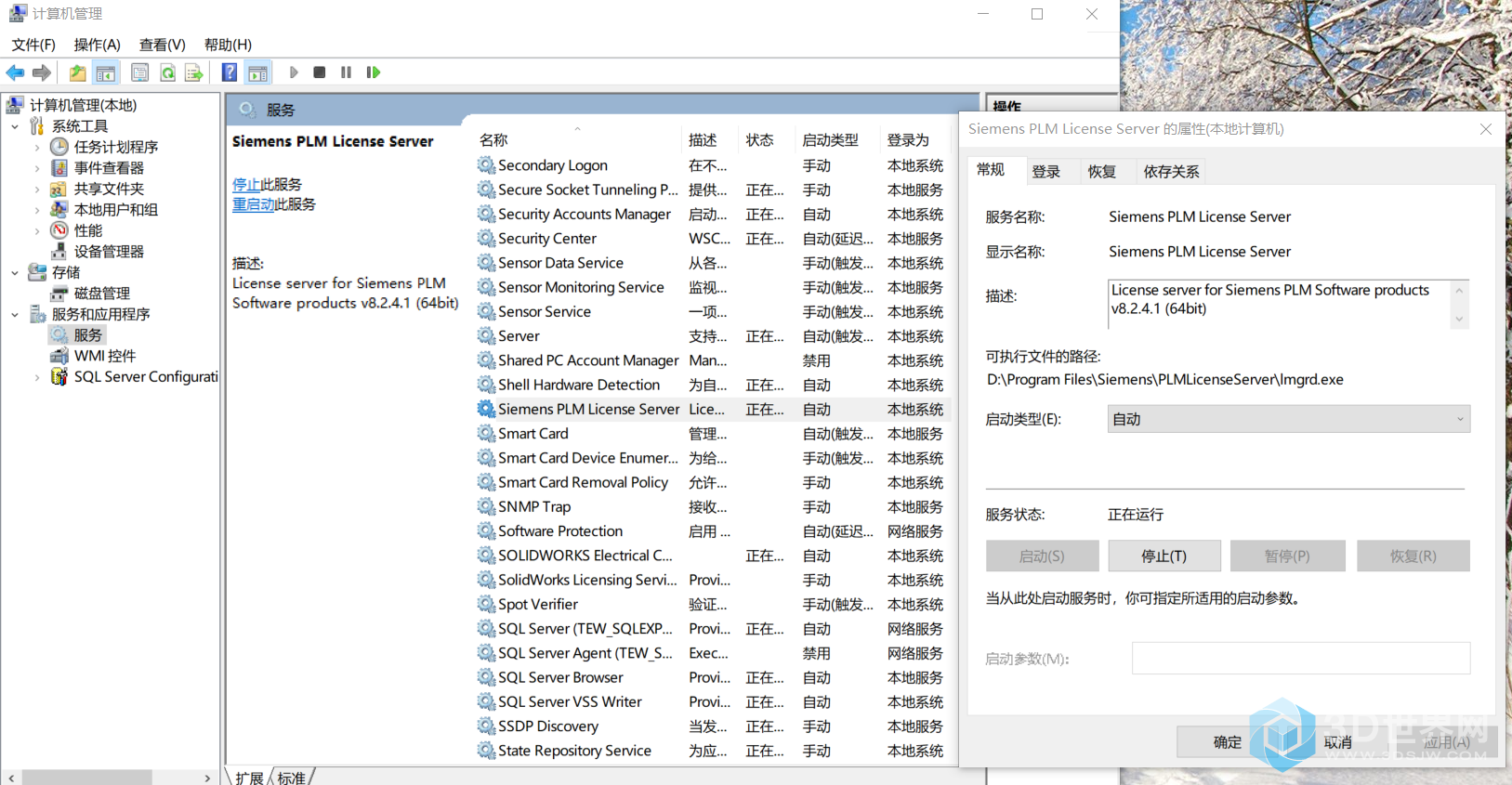Go forward using the toolbar forward arrow
Screen dimensions: 1512x785
tap(41, 72)
